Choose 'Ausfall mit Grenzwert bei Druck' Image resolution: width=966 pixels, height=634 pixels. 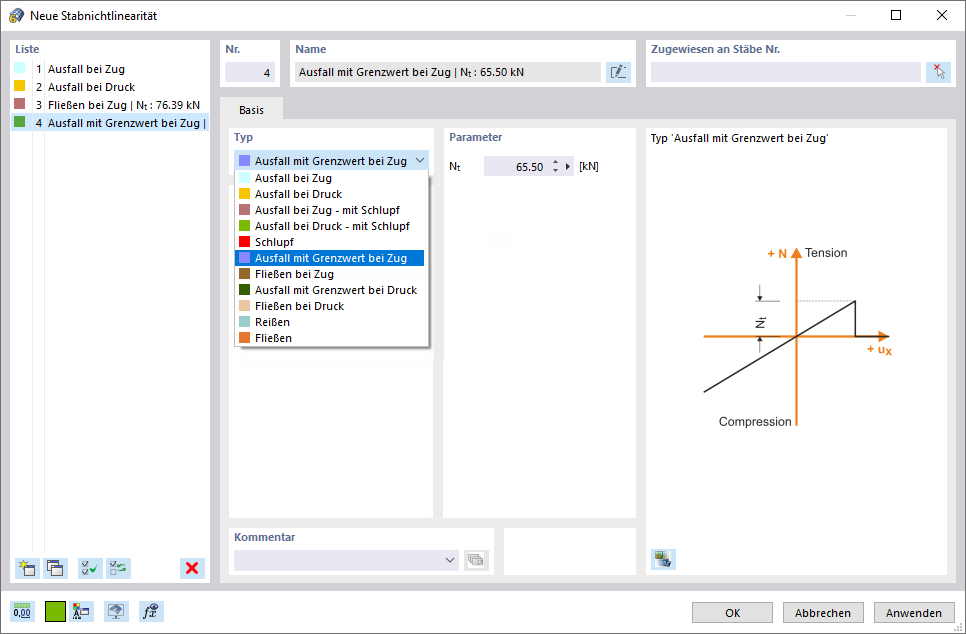331,290
